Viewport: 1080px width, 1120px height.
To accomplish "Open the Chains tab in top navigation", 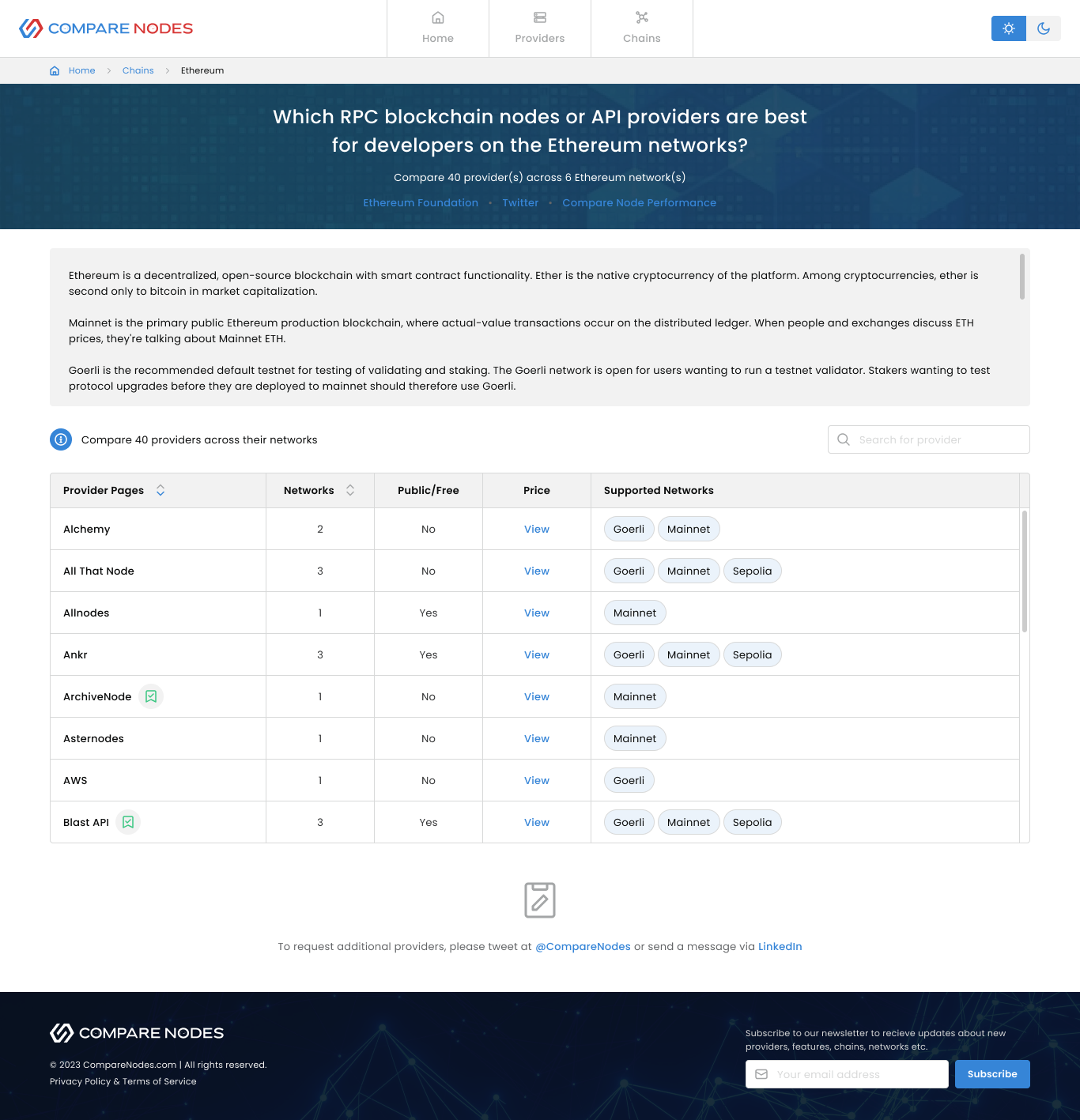I will coord(642,28).
